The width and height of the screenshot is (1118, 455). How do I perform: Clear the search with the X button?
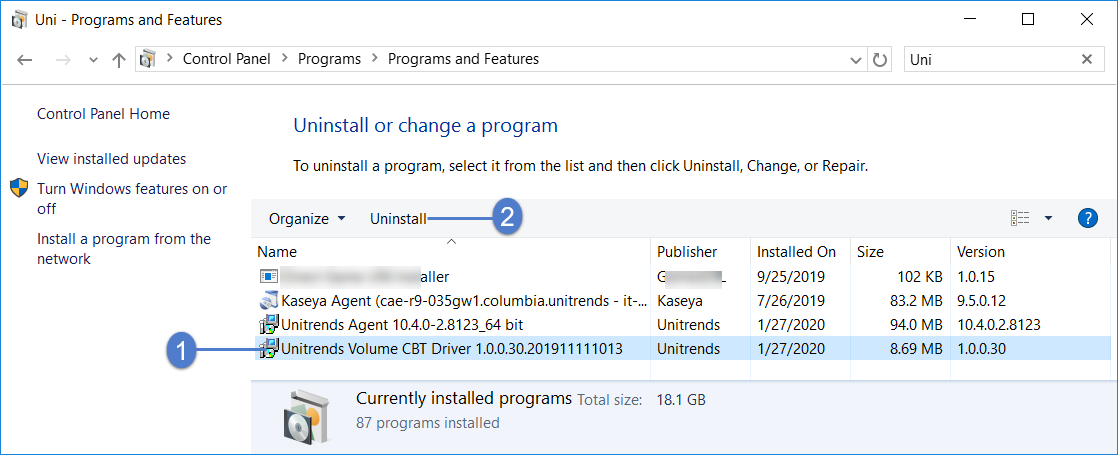pos(1087,60)
